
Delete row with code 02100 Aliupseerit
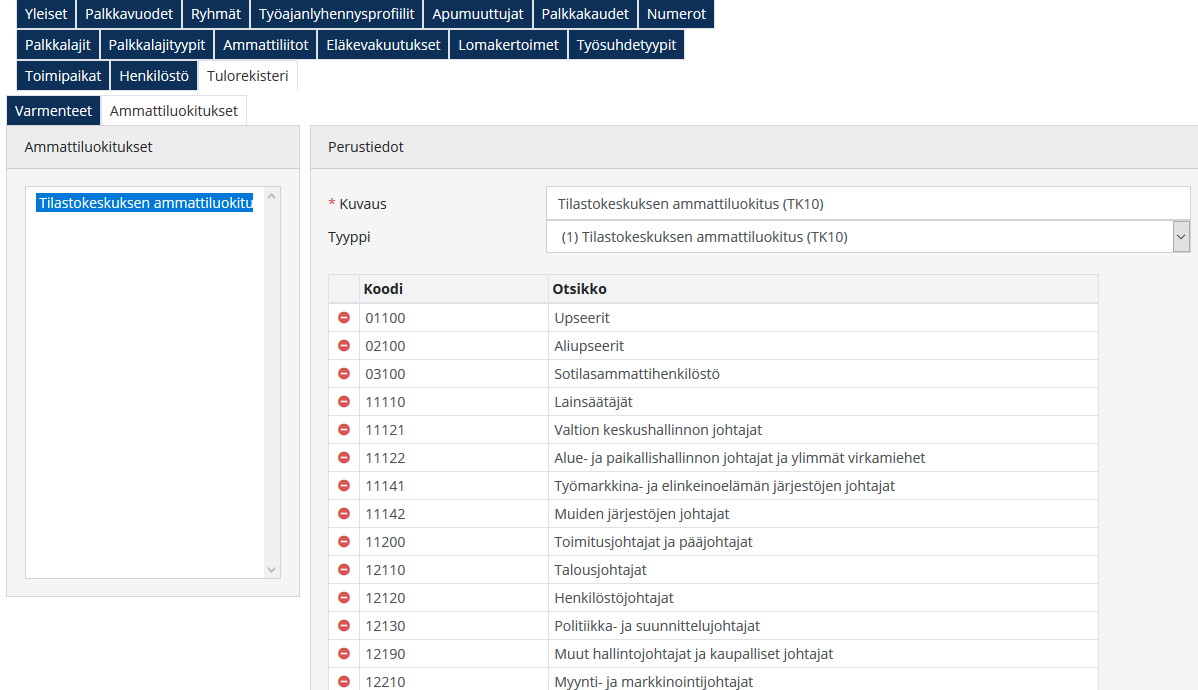pos(344,346)
